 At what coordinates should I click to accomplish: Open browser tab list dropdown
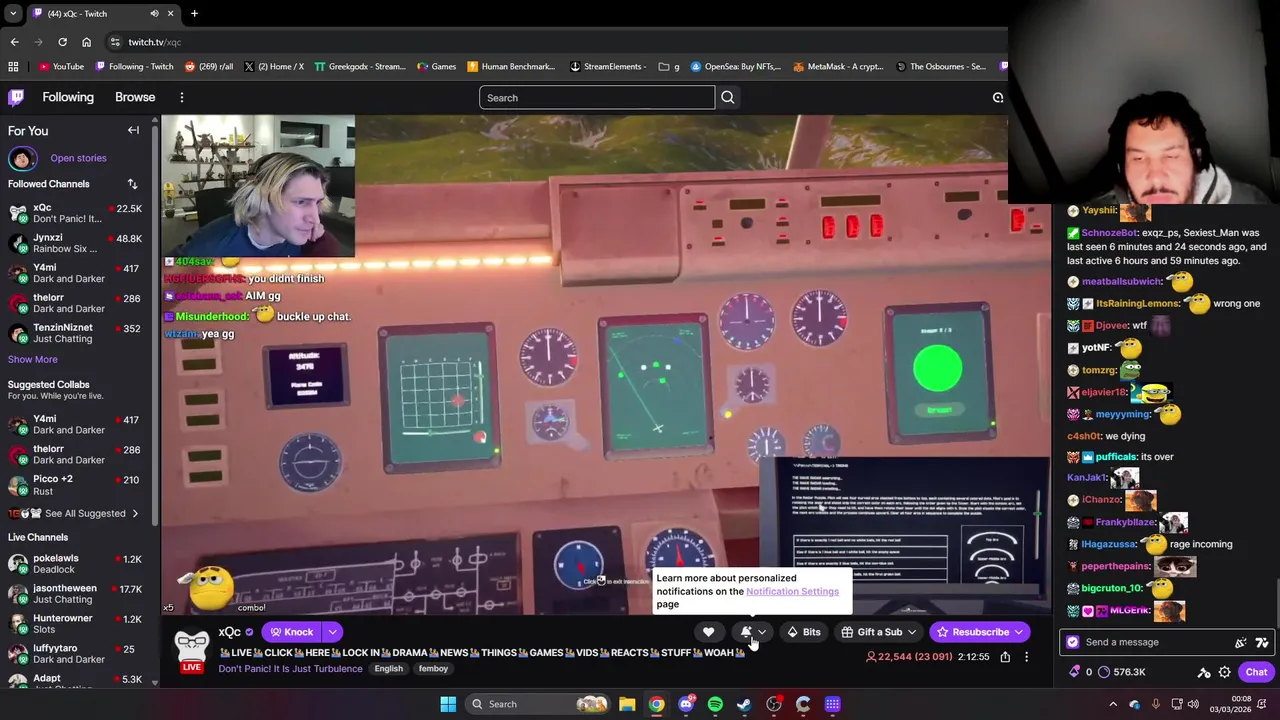(x=13, y=14)
